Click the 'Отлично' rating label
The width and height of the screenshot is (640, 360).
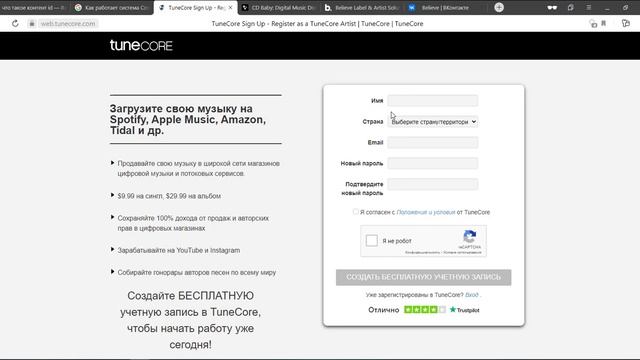[383, 310]
